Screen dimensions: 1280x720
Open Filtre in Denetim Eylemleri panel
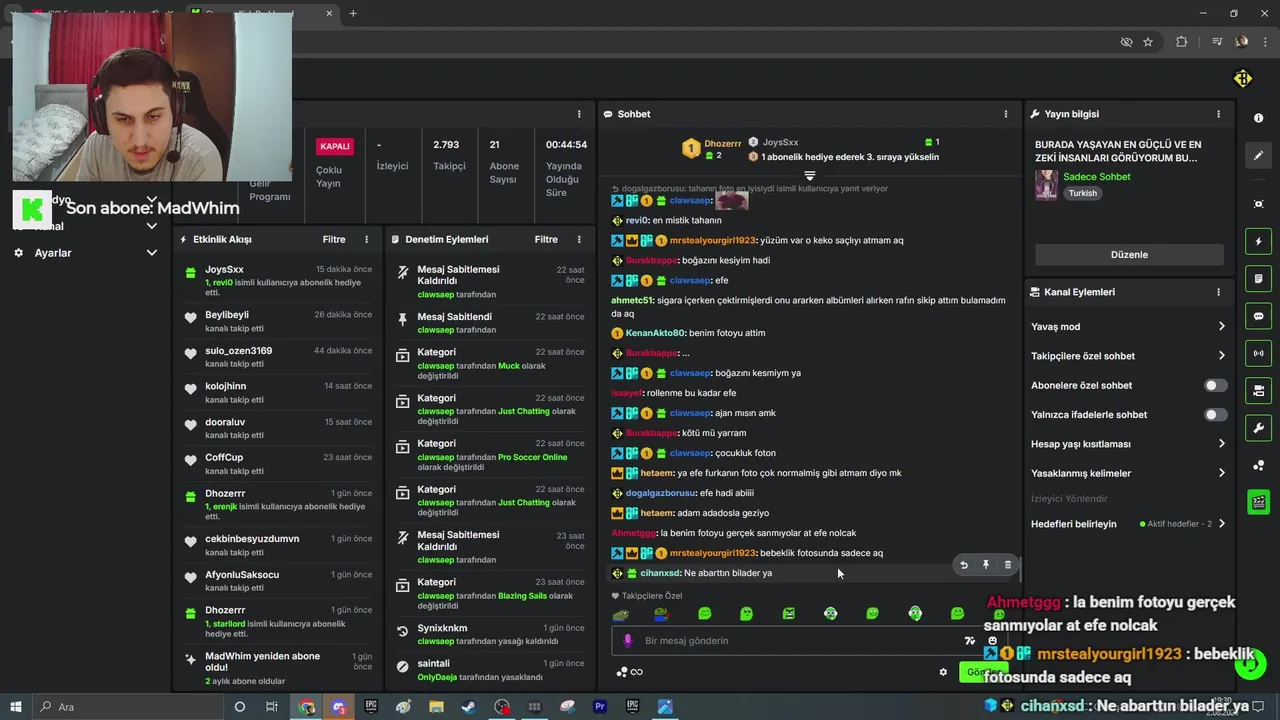click(x=546, y=240)
